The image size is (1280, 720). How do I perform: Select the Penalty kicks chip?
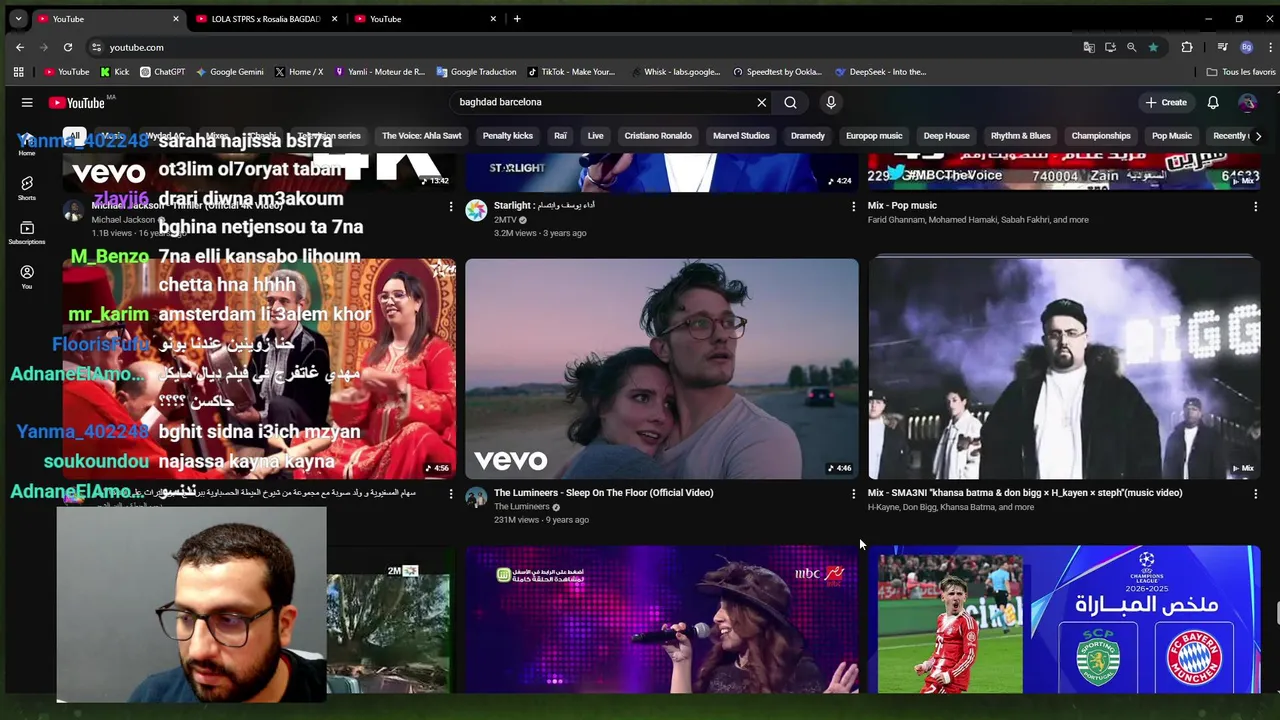point(508,136)
